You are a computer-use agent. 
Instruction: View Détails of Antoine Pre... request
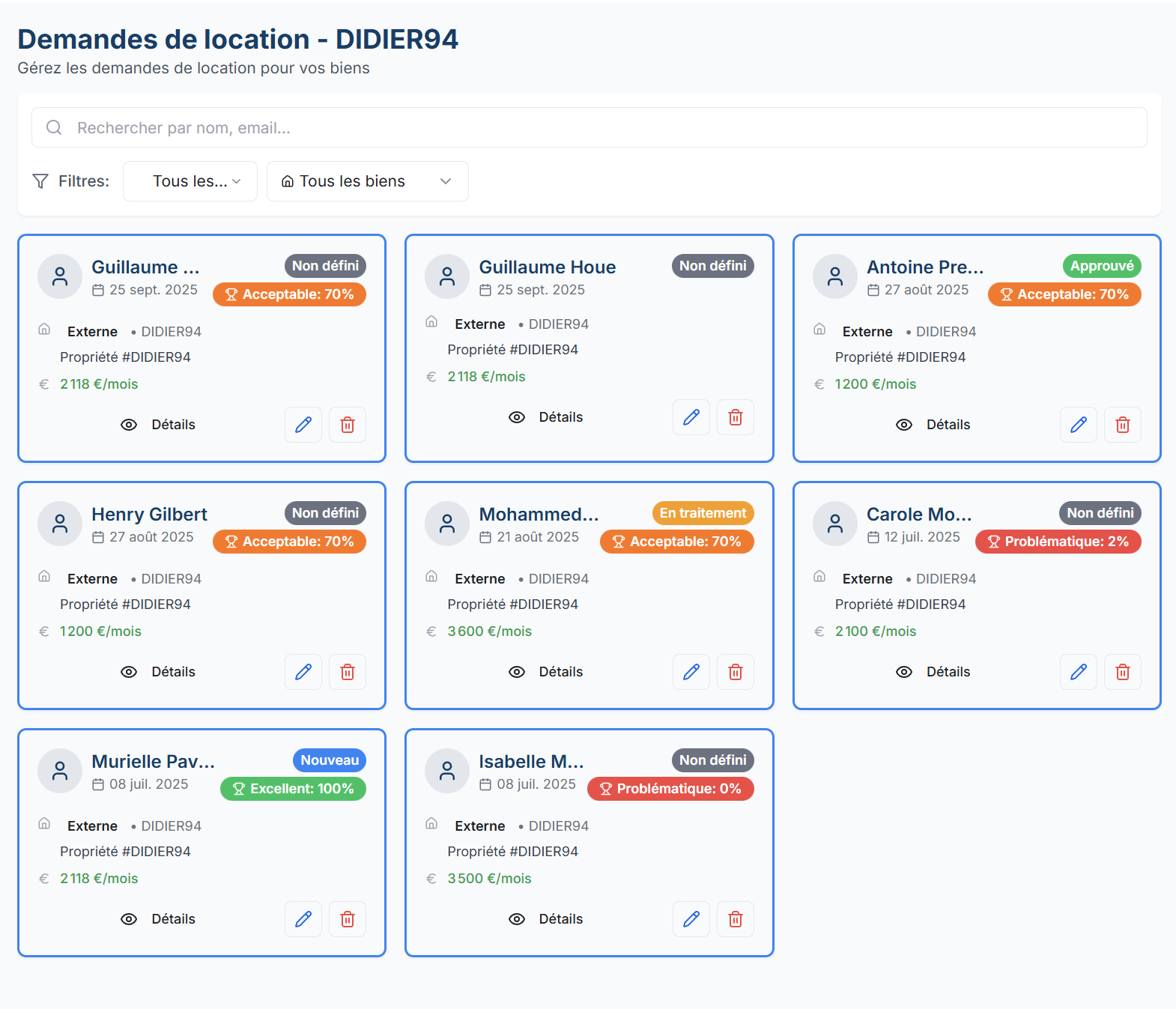tap(933, 425)
